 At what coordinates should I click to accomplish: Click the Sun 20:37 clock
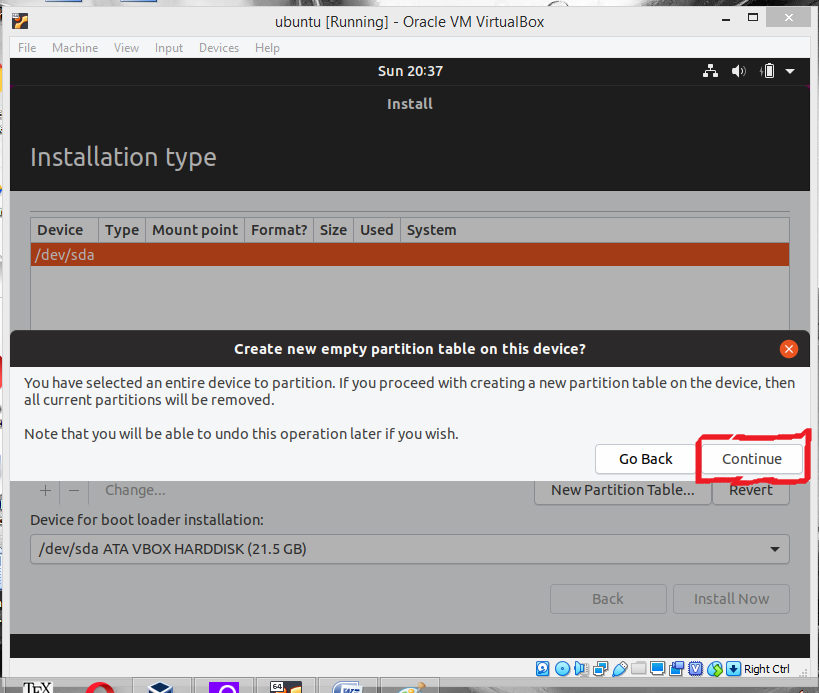[x=410, y=71]
